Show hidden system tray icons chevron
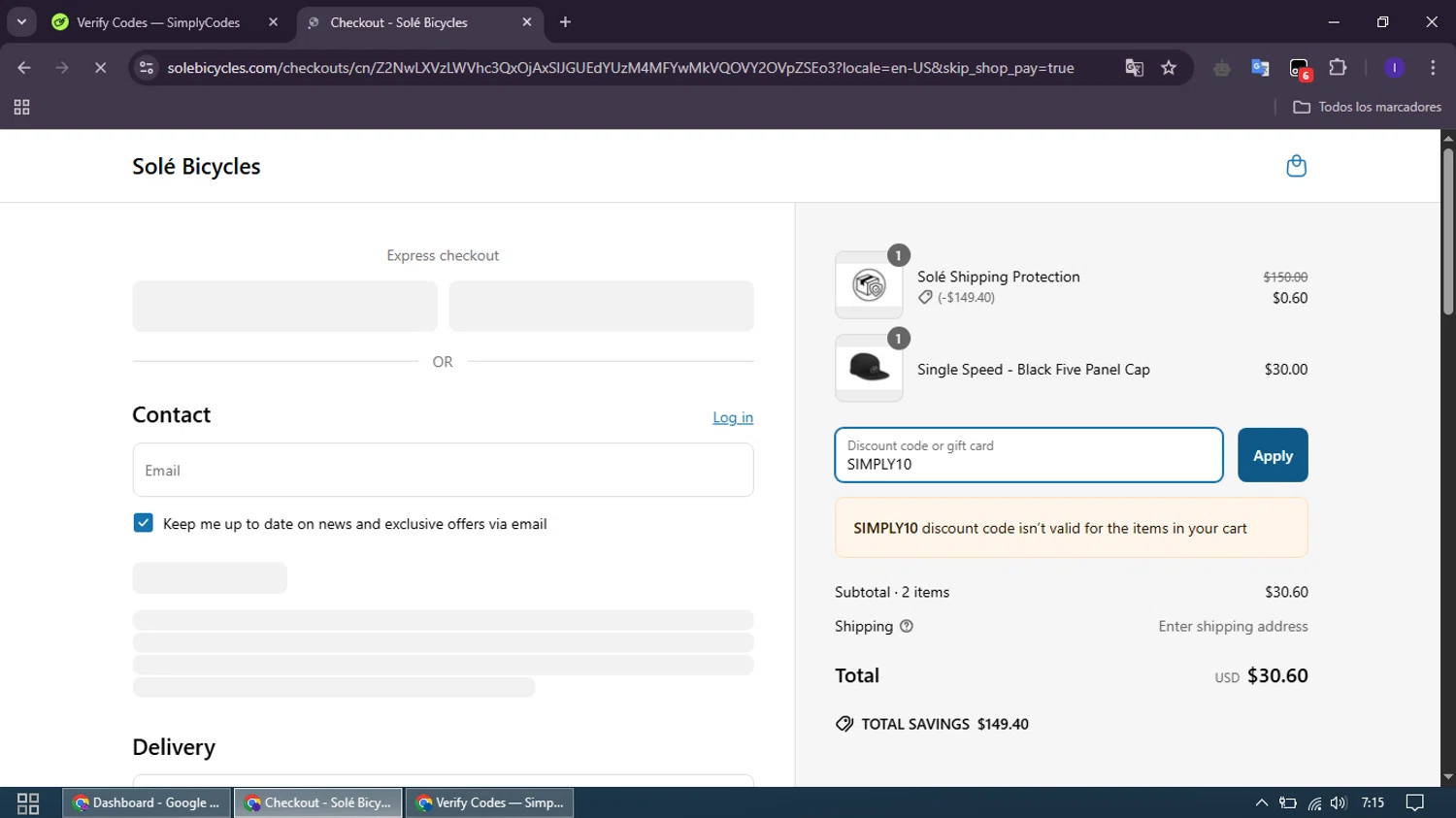1456x818 pixels. coord(1261,802)
